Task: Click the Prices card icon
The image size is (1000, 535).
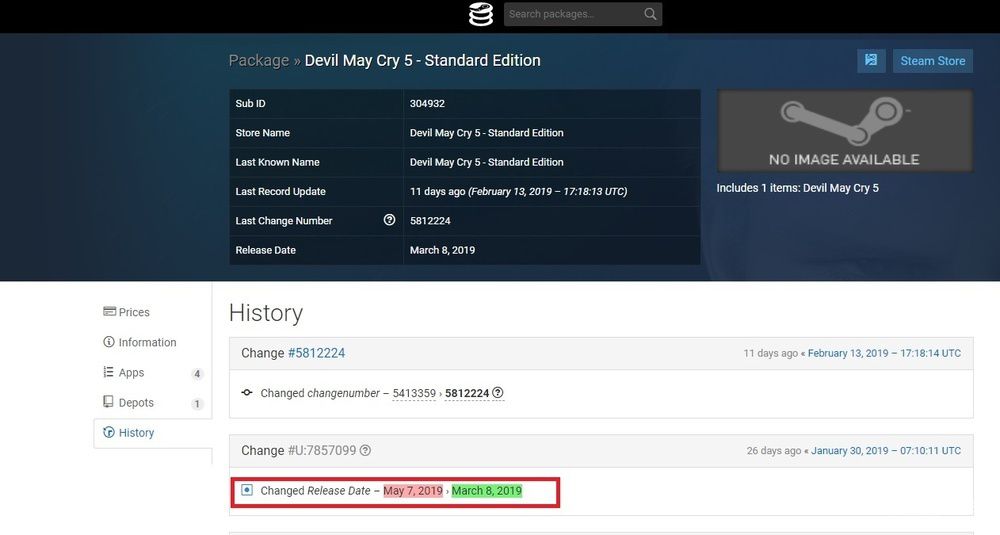Action: [x=109, y=312]
